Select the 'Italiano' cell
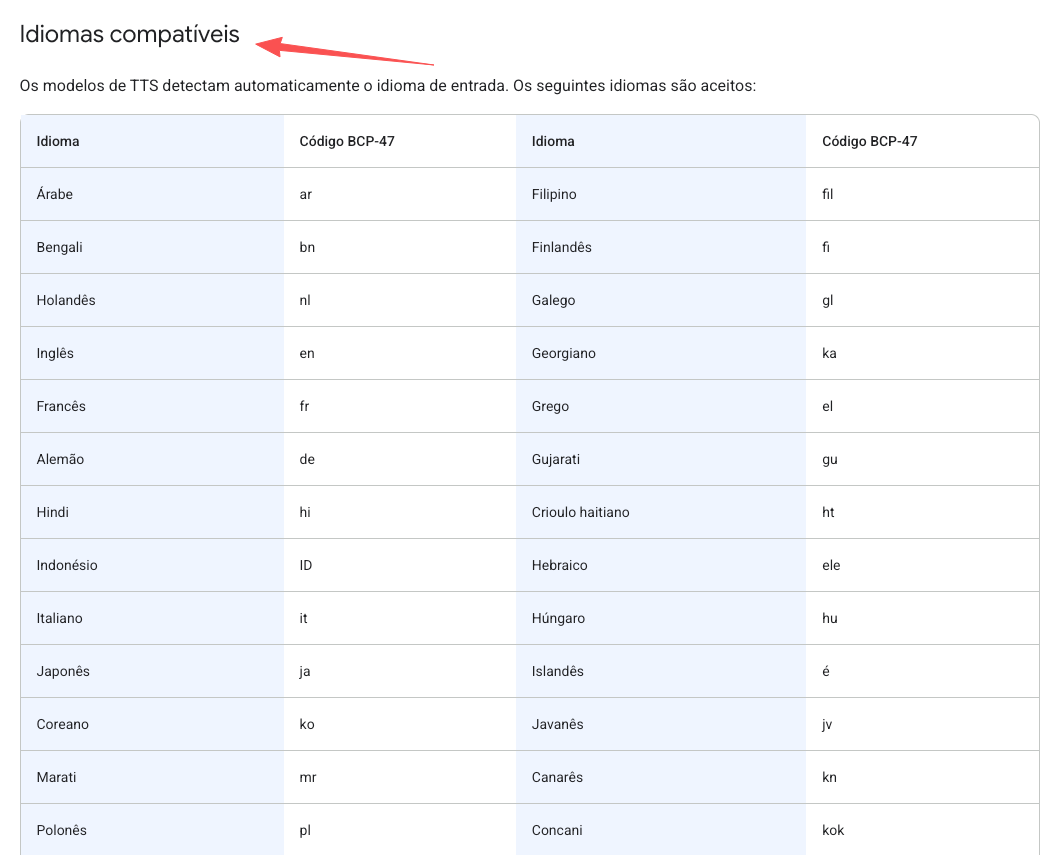This screenshot has height=855, width=1059. (x=152, y=619)
